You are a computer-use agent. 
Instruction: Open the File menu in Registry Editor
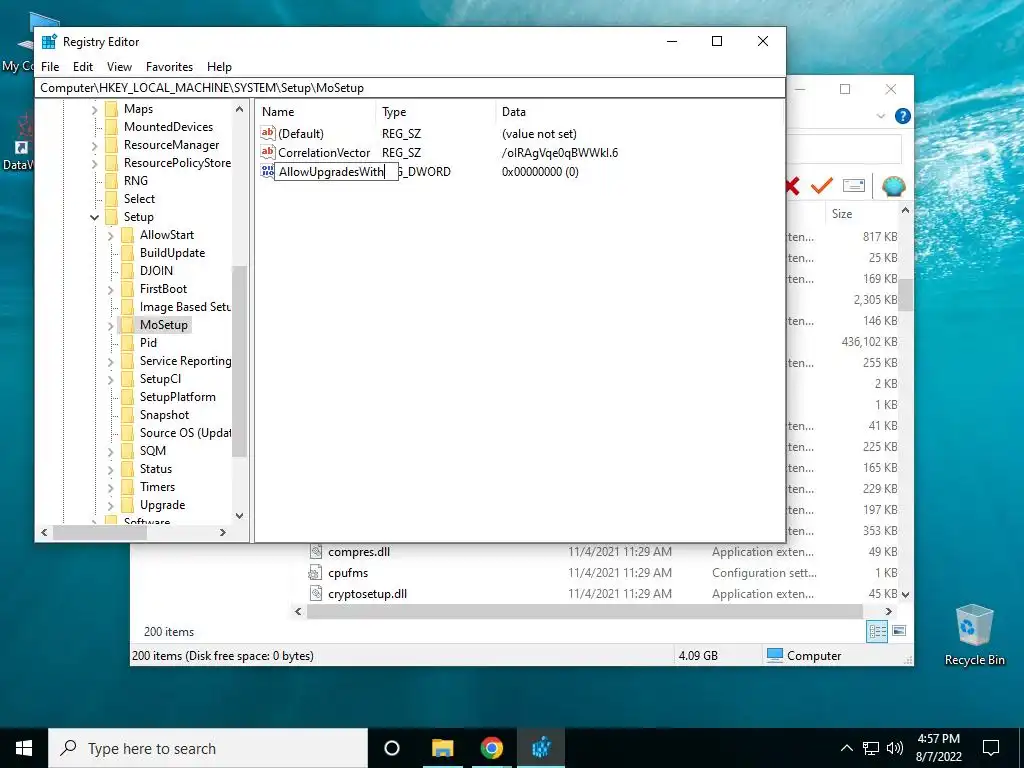click(x=50, y=67)
